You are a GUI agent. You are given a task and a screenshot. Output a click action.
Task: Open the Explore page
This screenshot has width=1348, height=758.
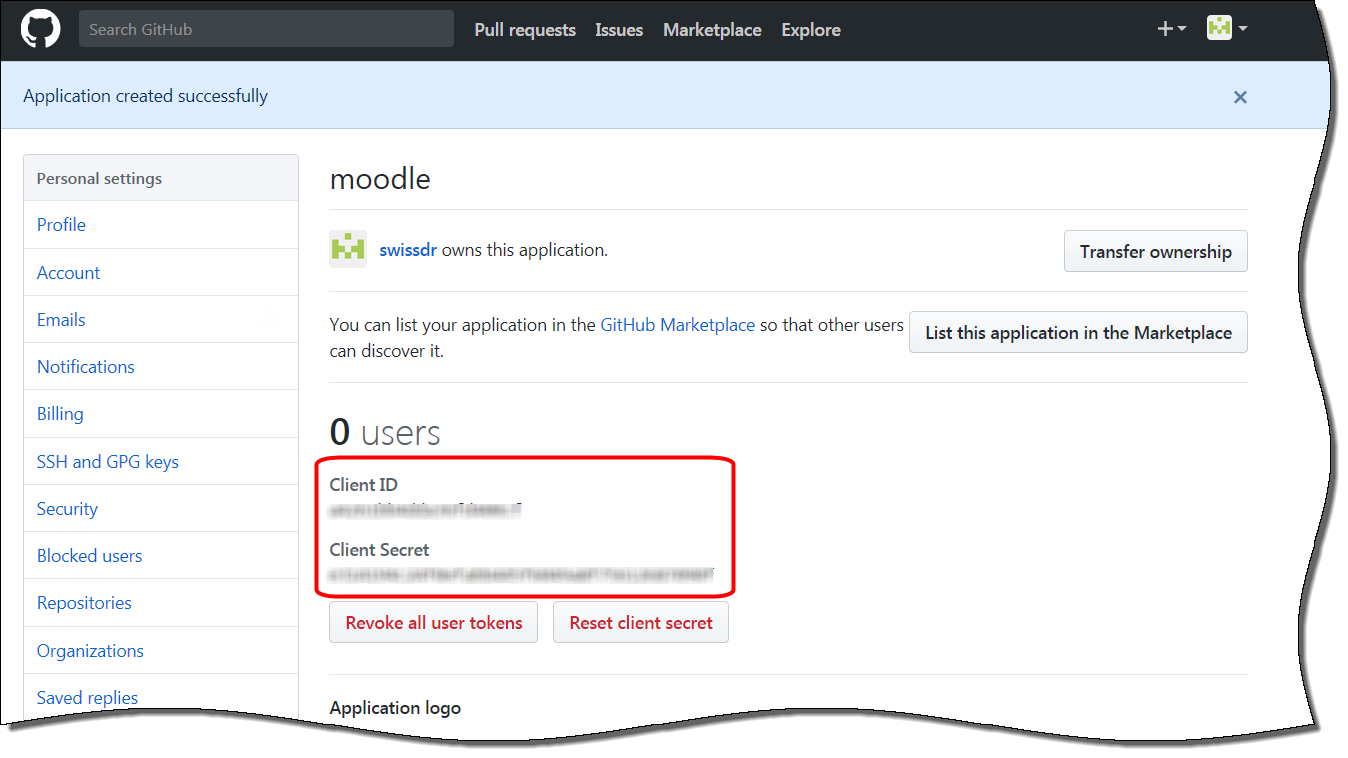[811, 30]
